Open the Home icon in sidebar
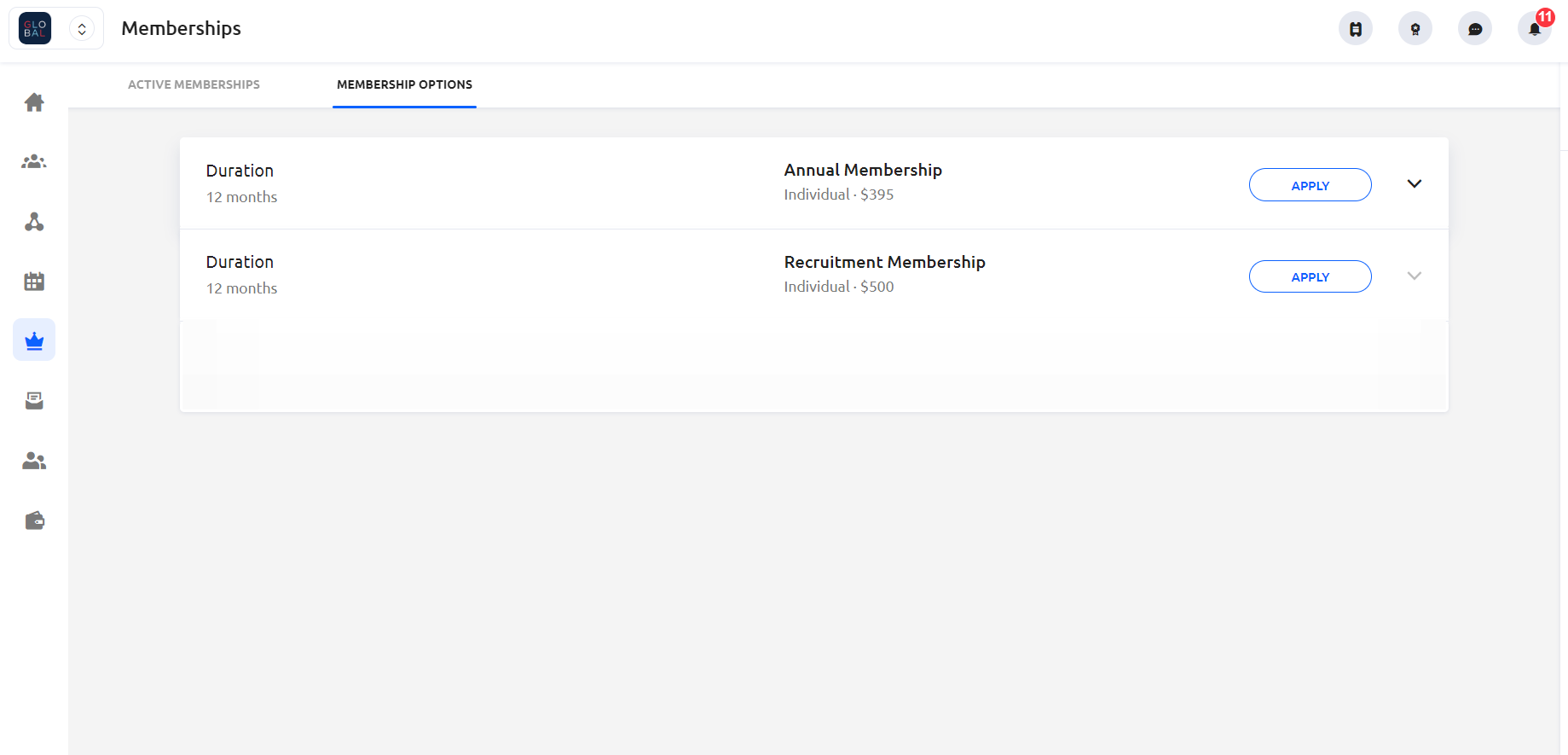The width and height of the screenshot is (1568, 755). click(x=34, y=102)
